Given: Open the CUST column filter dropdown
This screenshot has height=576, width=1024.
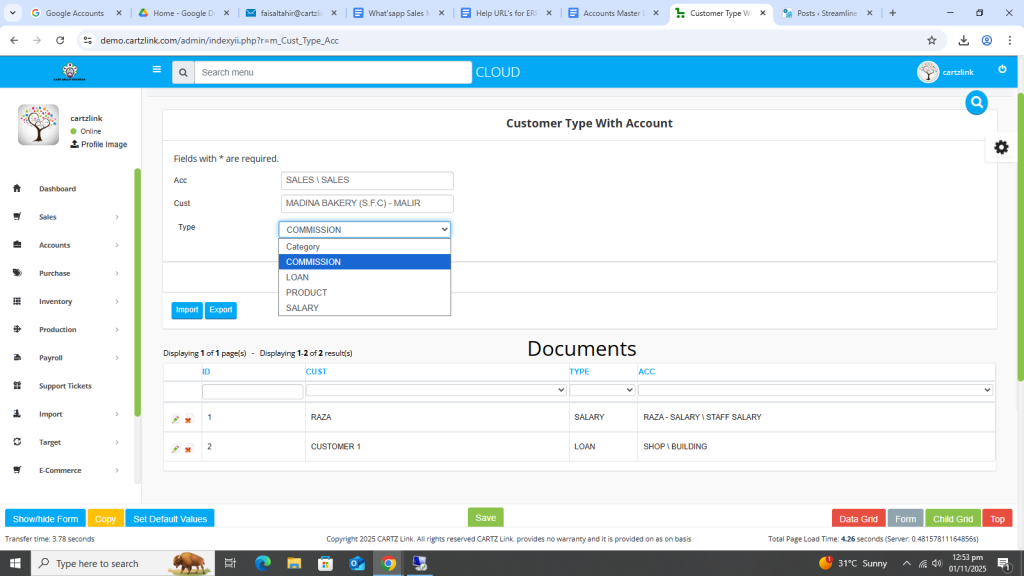Looking at the screenshot, I should (436, 390).
